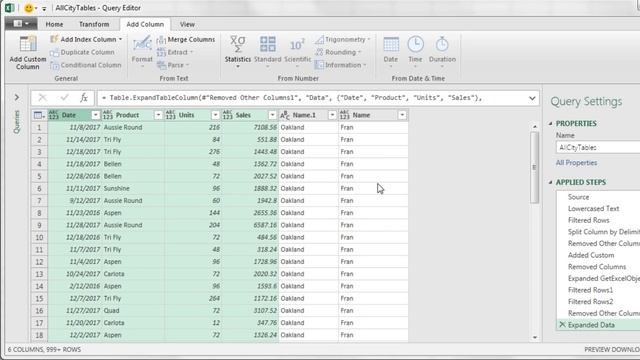Screen dimensions: 640x360
Task: Click the Conditional Column icon
Action: 54,65
